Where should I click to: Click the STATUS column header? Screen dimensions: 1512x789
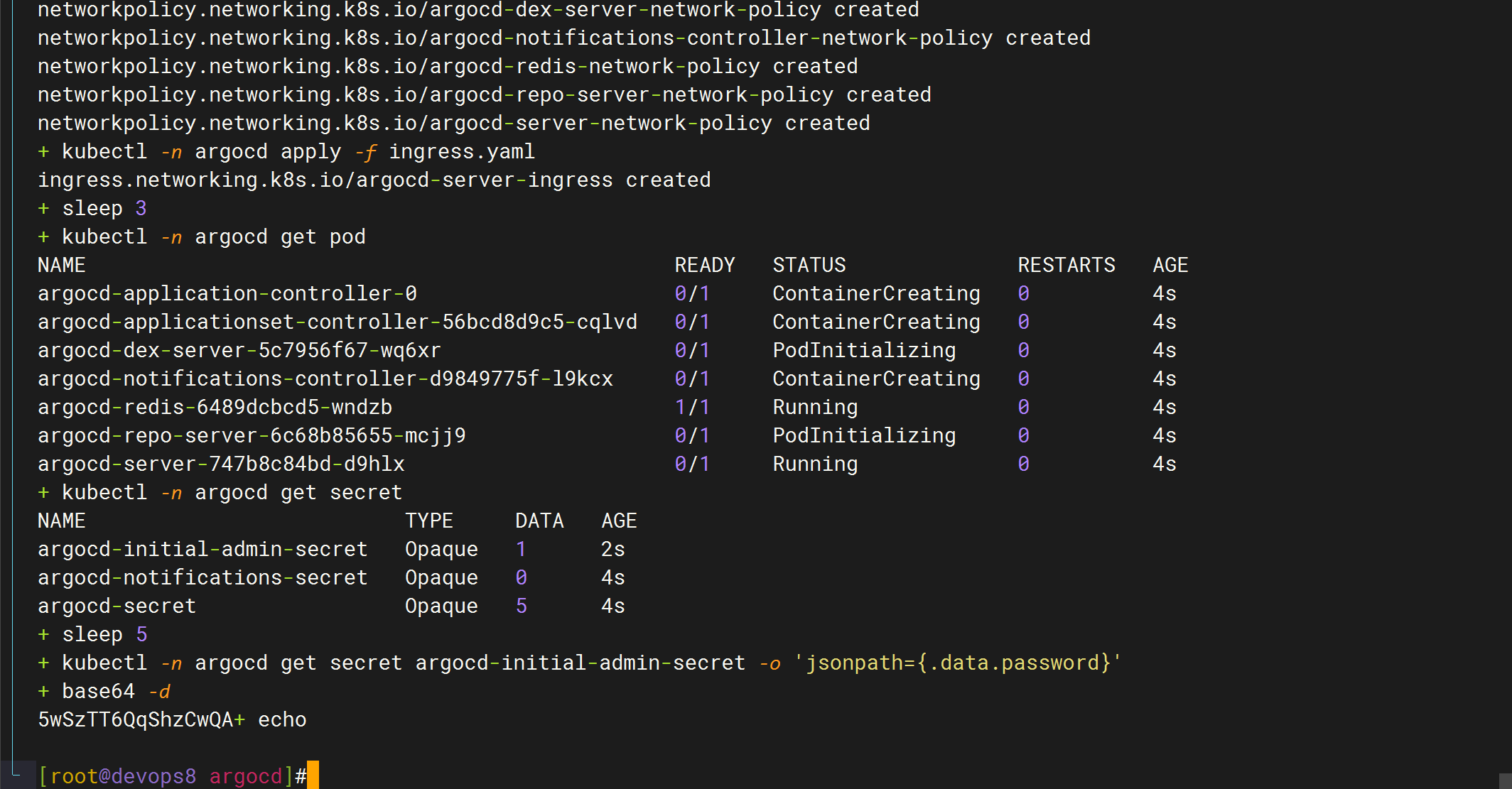(809, 265)
